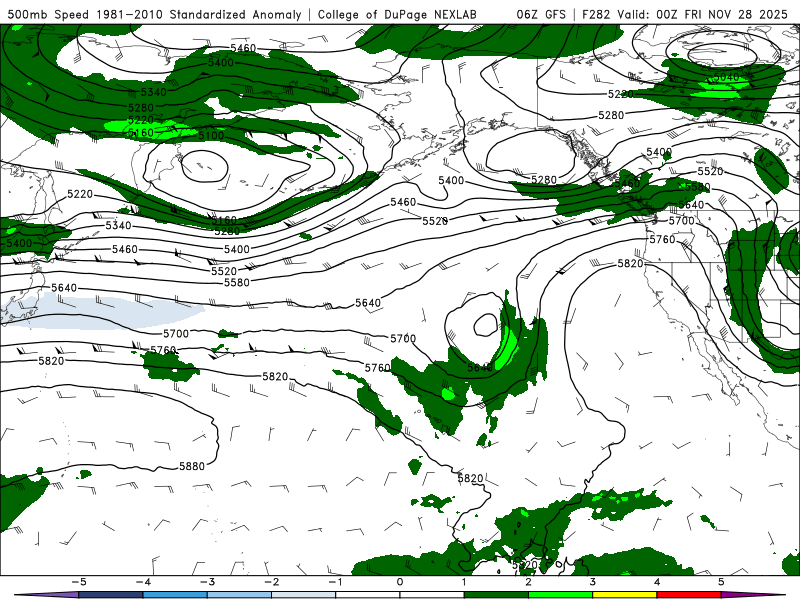Click the 'College of DuPage NEXLAB' header text

pos(397,14)
